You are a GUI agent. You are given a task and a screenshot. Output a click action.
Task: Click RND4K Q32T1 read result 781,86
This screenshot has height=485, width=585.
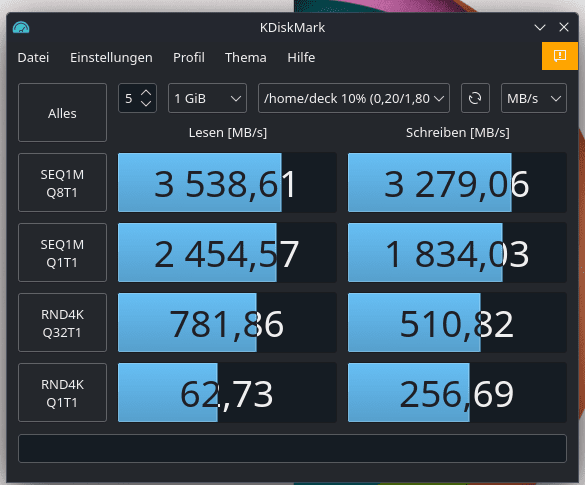tap(227, 323)
